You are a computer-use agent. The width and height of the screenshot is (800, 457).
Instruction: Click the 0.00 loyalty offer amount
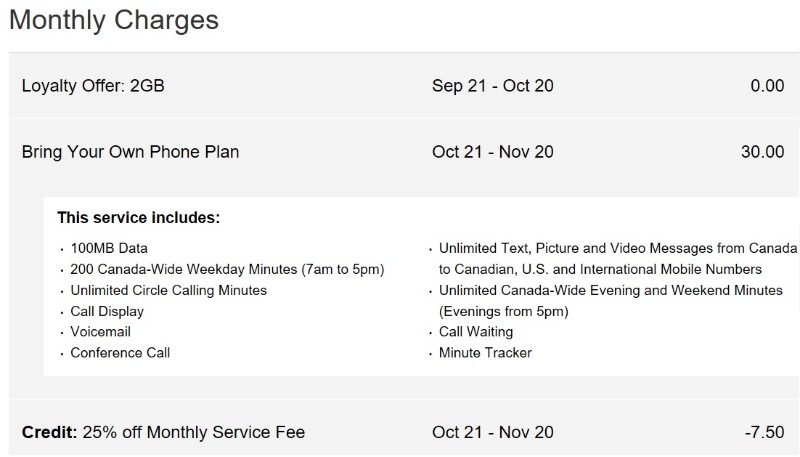pyautogui.click(x=767, y=86)
